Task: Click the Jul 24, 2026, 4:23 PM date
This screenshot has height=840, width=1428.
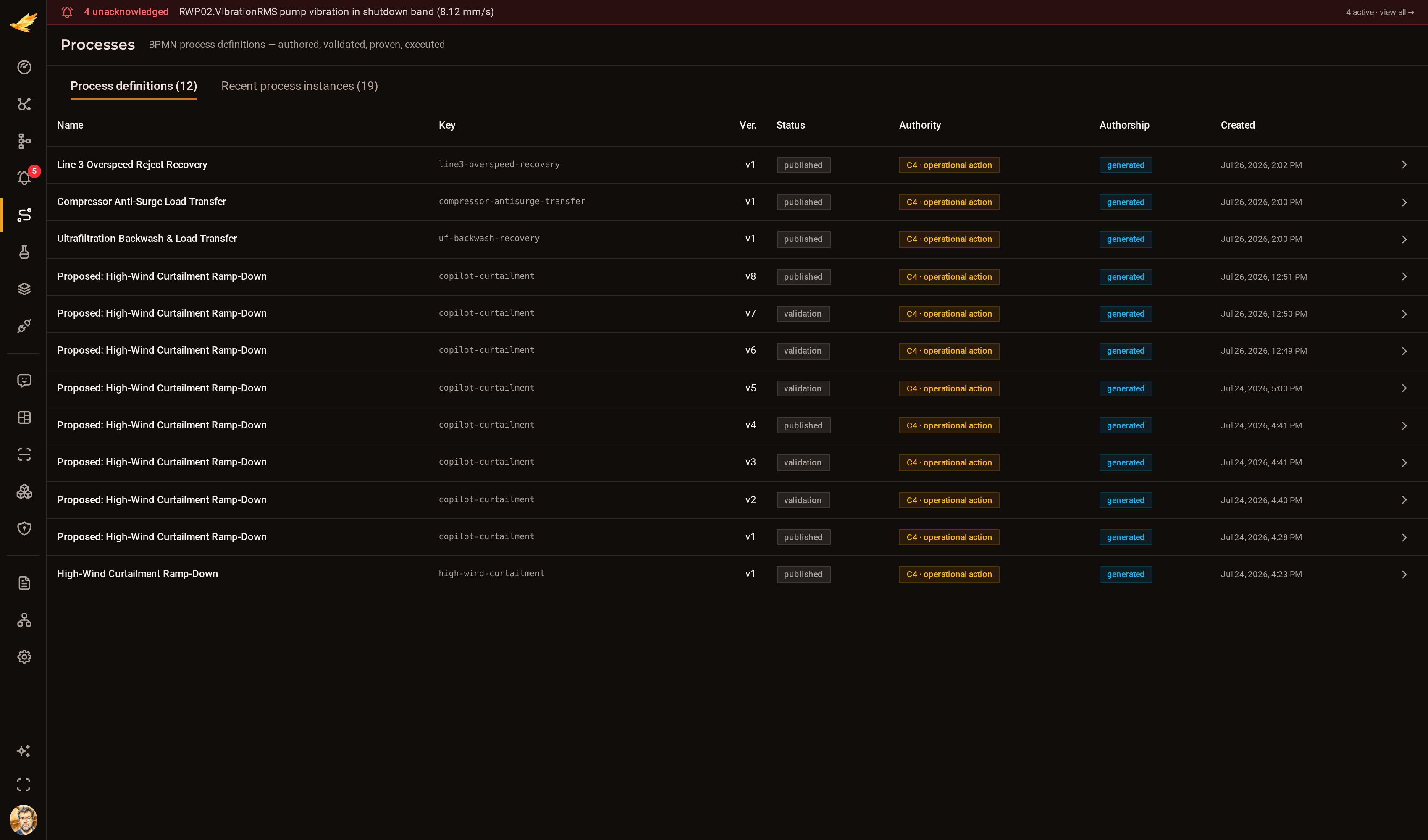Action: (1261, 574)
